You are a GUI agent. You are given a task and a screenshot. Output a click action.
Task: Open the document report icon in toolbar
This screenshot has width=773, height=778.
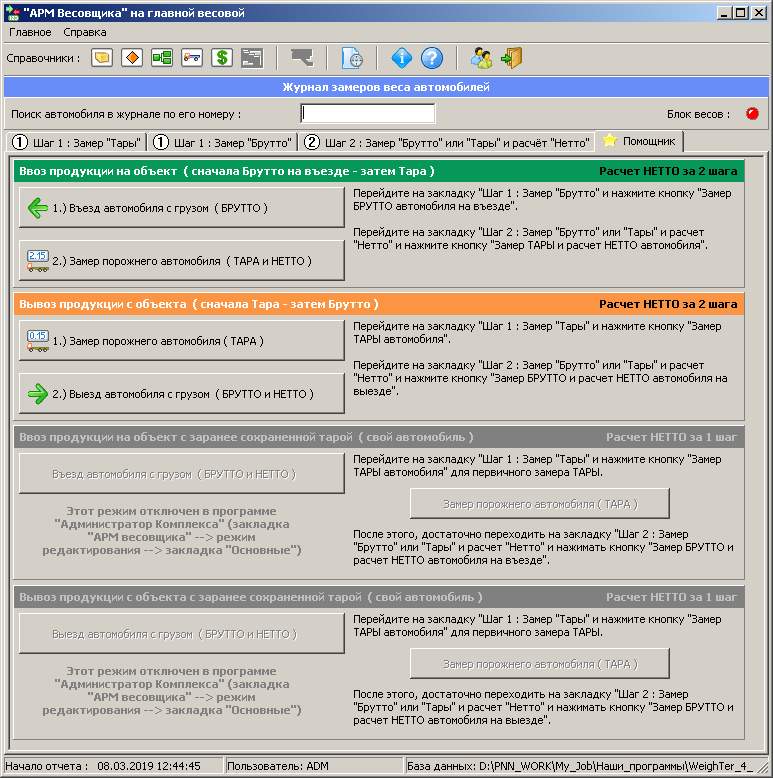pyautogui.click(x=351, y=58)
